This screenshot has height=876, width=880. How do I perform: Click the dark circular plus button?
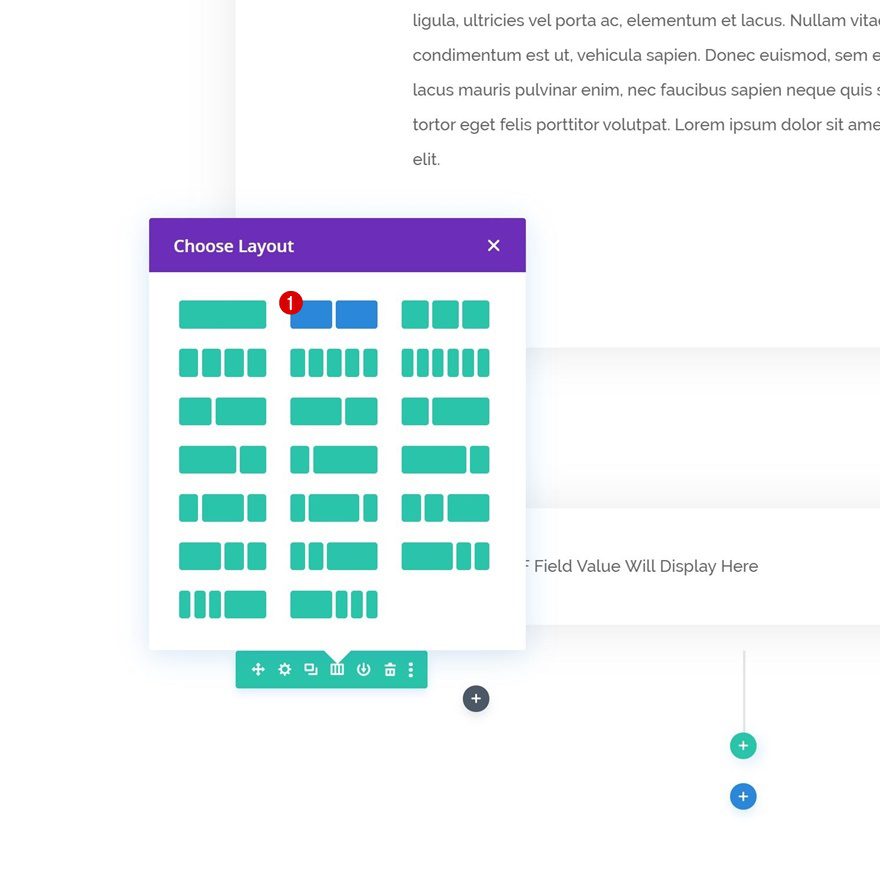(x=476, y=698)
